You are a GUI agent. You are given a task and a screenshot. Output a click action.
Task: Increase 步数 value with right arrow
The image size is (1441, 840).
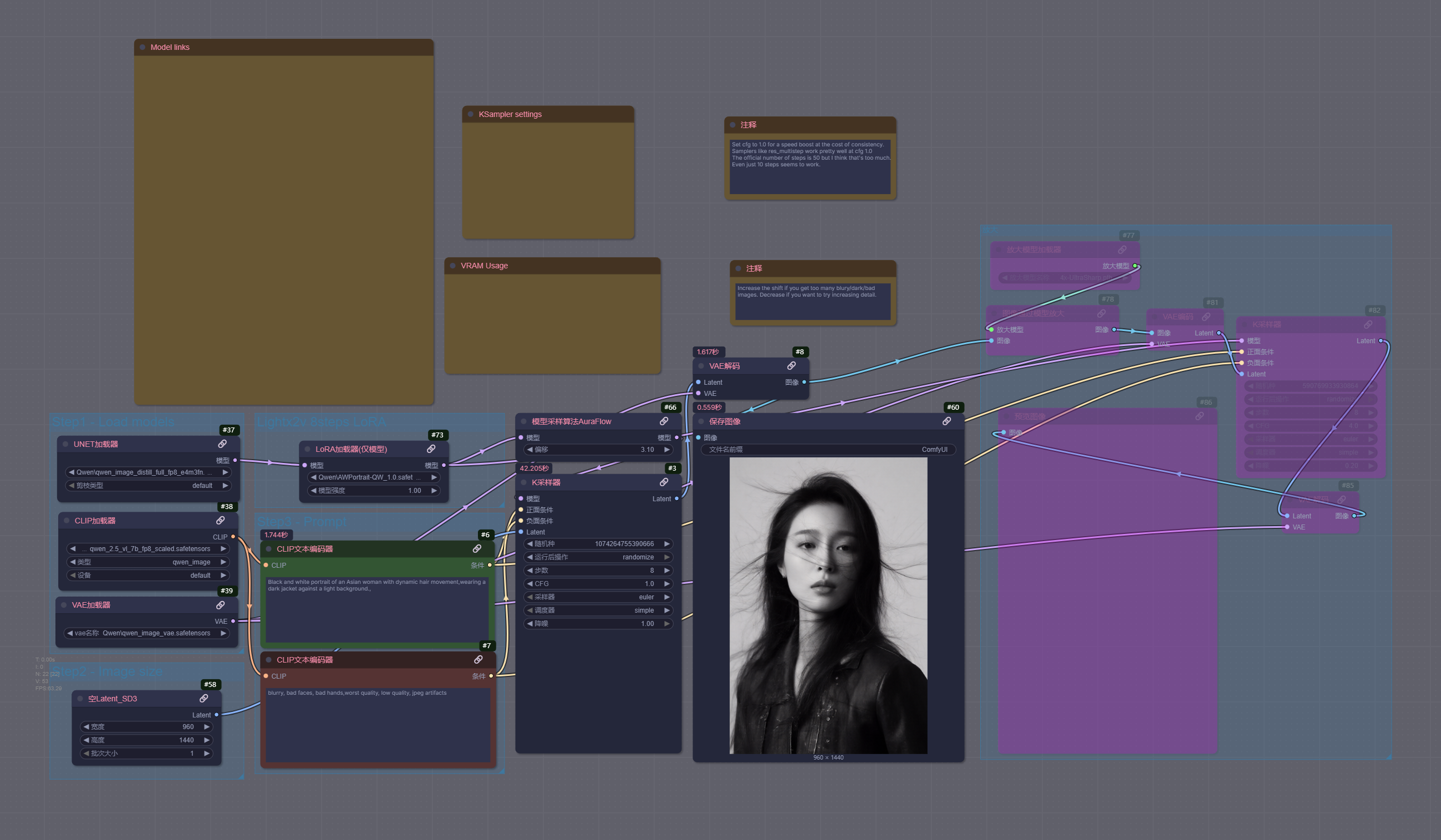667,570
